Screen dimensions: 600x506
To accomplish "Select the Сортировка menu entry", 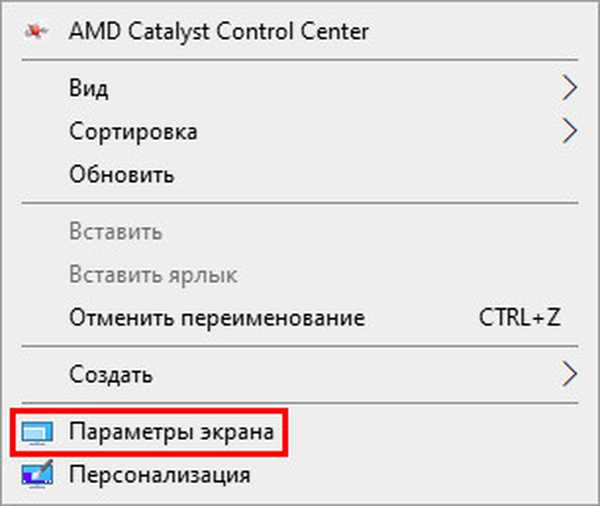I will click(x=133, y=131).
